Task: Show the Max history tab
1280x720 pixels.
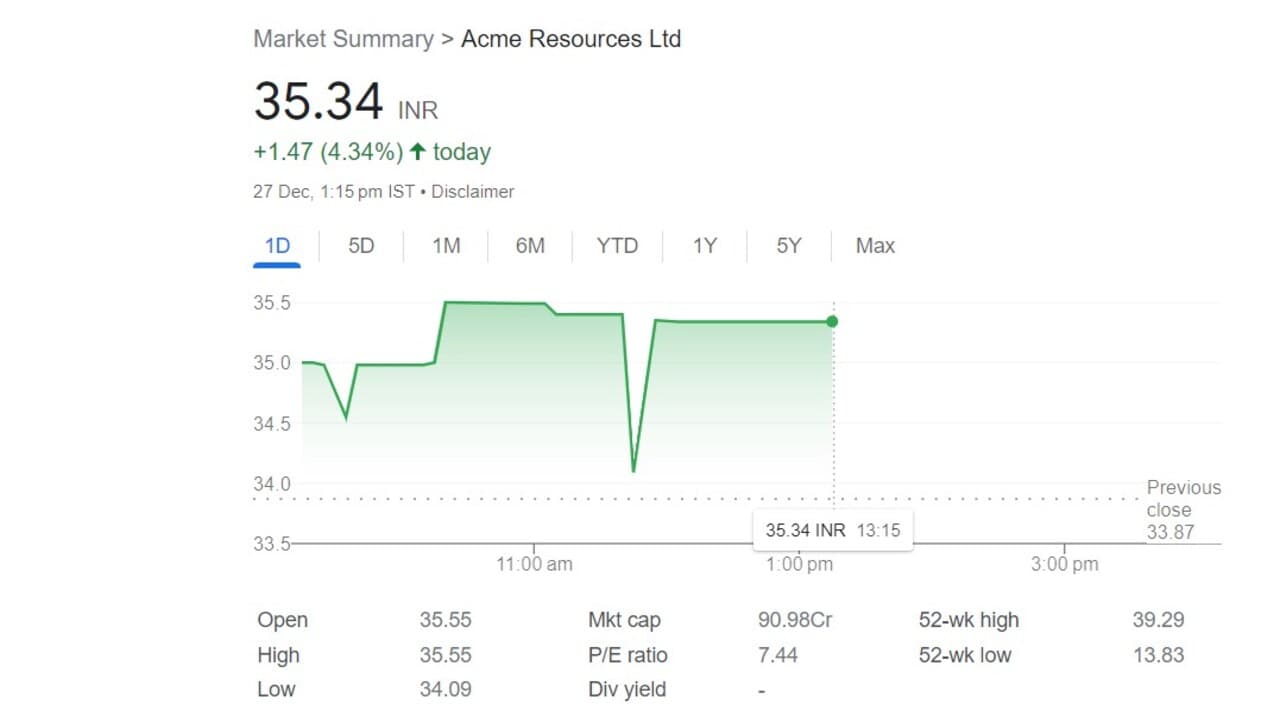Action: coord(875,246)
